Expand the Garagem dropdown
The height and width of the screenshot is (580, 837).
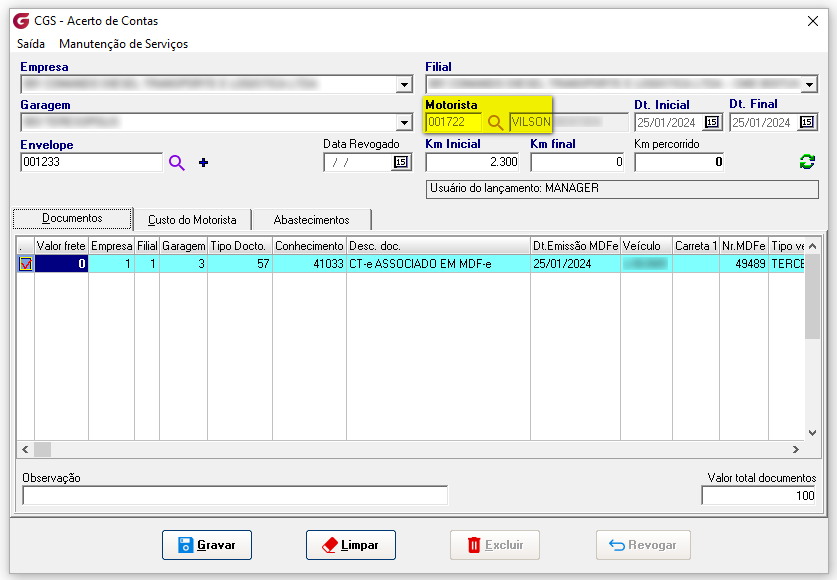click(404, 123)
